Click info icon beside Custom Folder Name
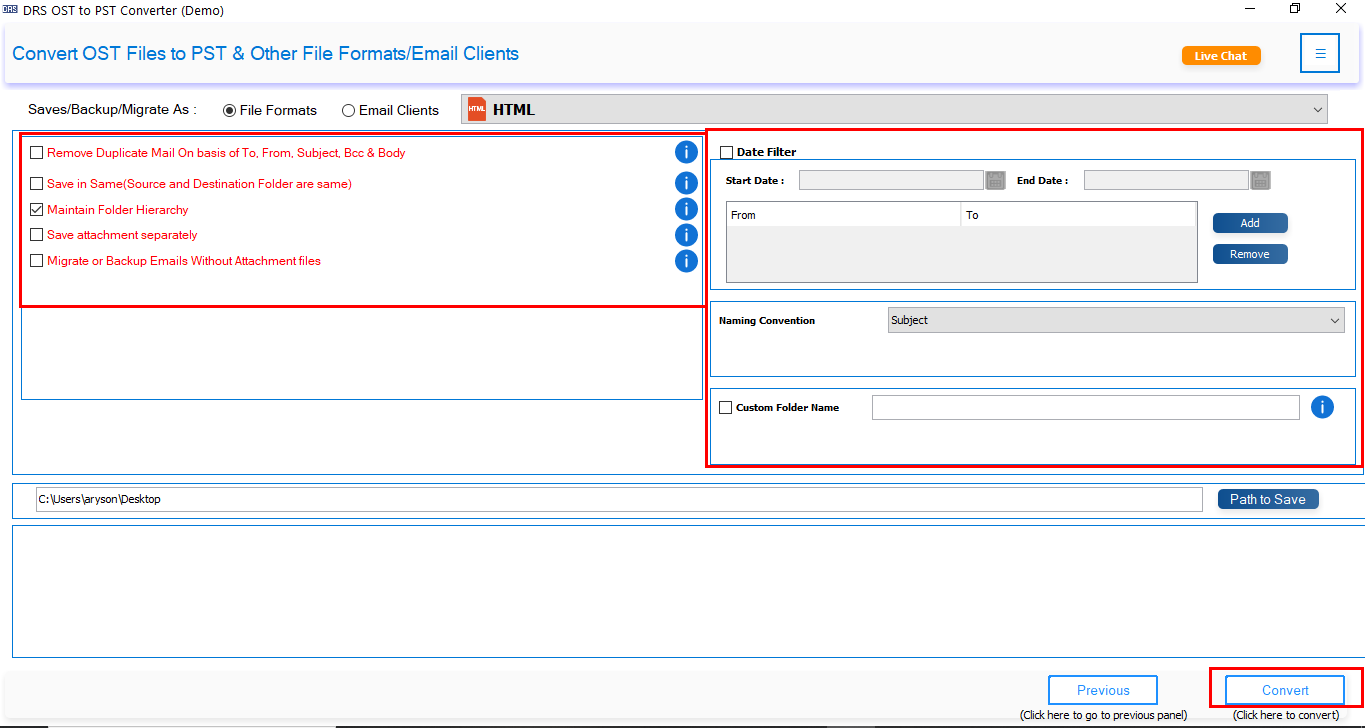This screenshot has height=728, width=1365. [x=1322, y=407]
